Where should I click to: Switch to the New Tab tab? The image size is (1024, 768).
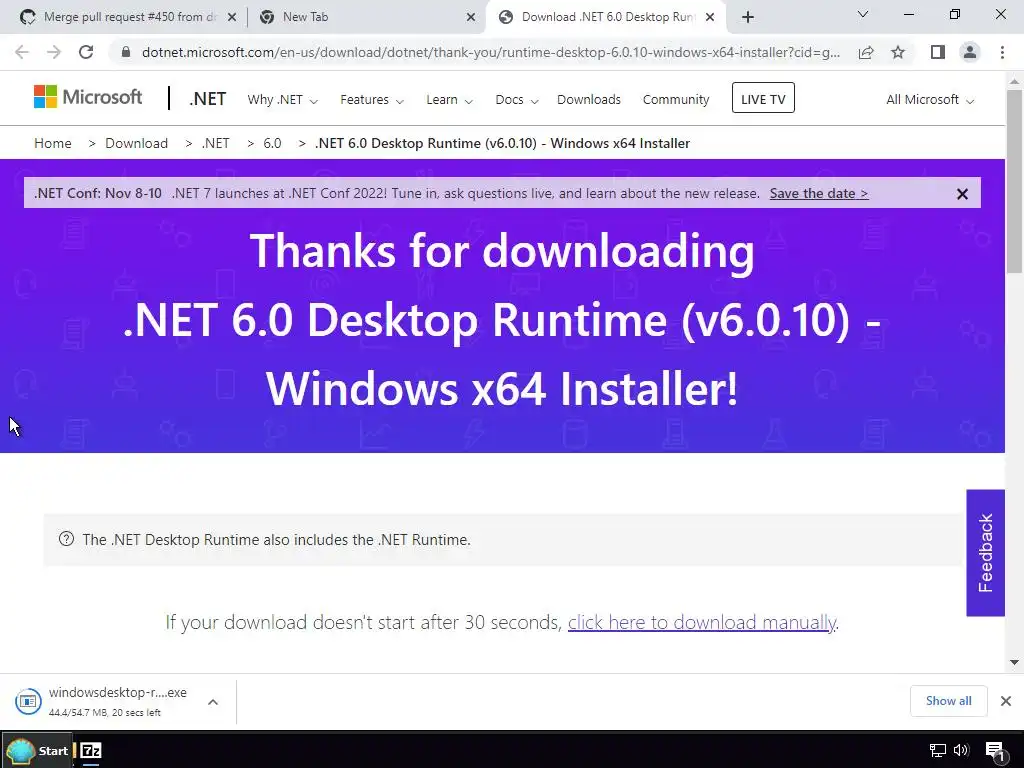coord(366,17)
